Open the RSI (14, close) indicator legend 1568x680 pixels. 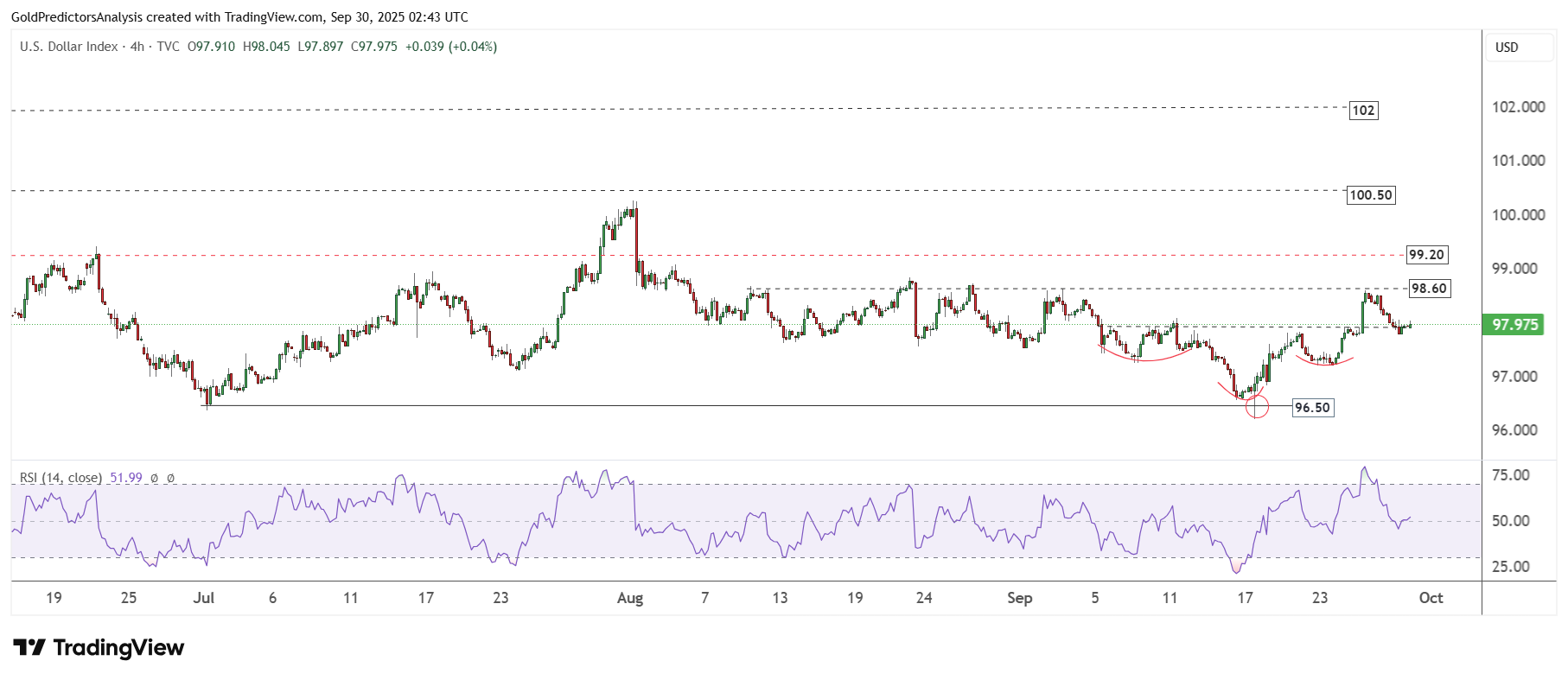(61, 478)
